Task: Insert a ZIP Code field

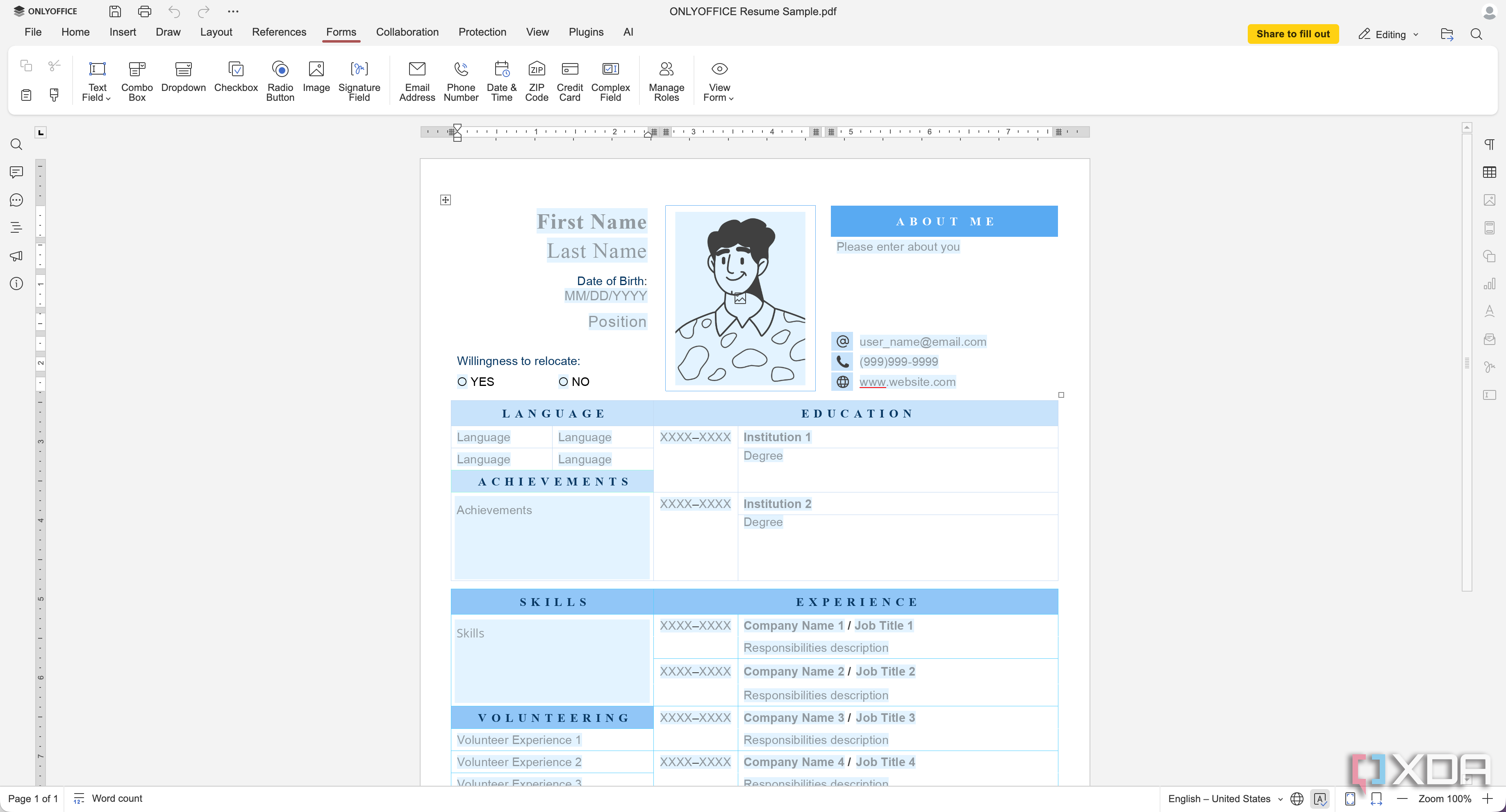Action: click(x=536, y=81)
